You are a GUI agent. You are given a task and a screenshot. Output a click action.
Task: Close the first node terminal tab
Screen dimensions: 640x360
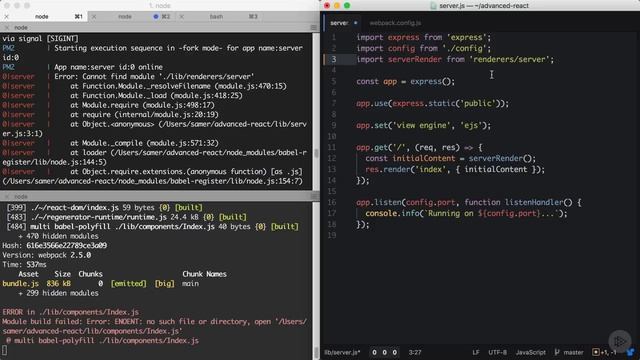click(7, 17)
